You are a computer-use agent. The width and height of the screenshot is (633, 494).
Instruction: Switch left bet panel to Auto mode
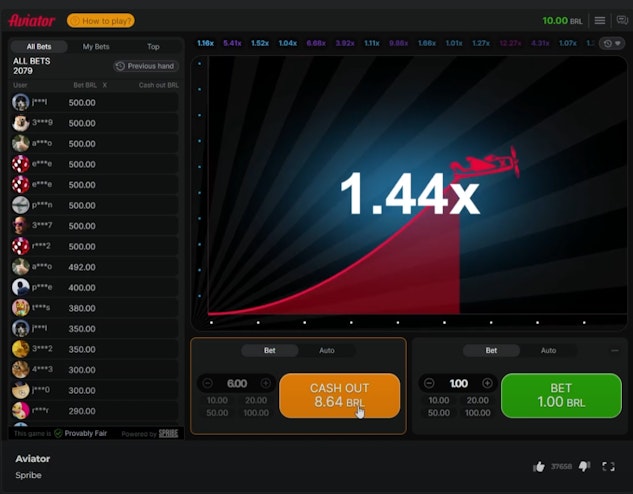point(326,351)
